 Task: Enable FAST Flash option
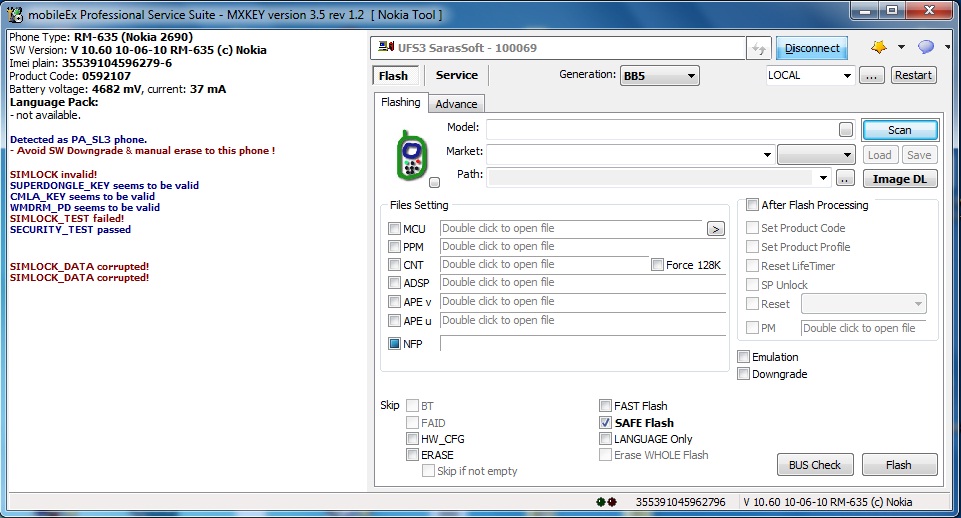606,406
